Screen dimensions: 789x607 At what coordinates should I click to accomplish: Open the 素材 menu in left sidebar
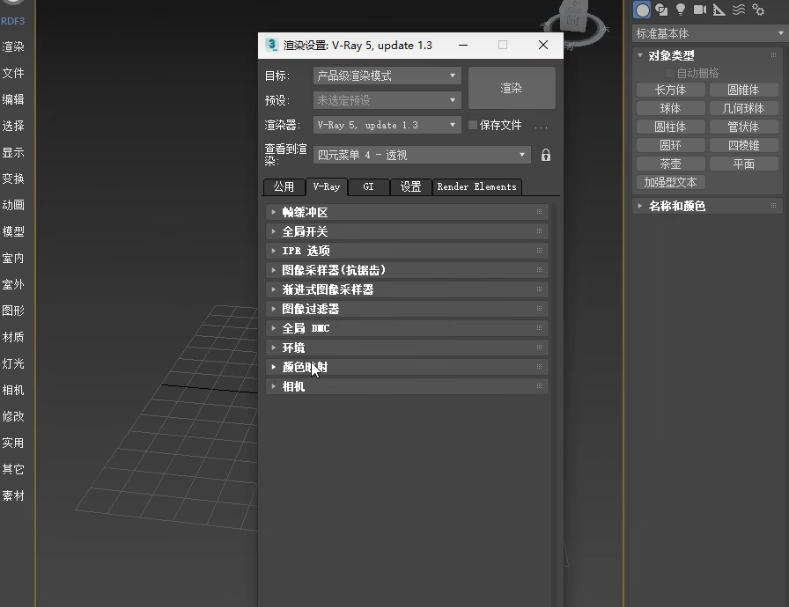click(13, 495)
